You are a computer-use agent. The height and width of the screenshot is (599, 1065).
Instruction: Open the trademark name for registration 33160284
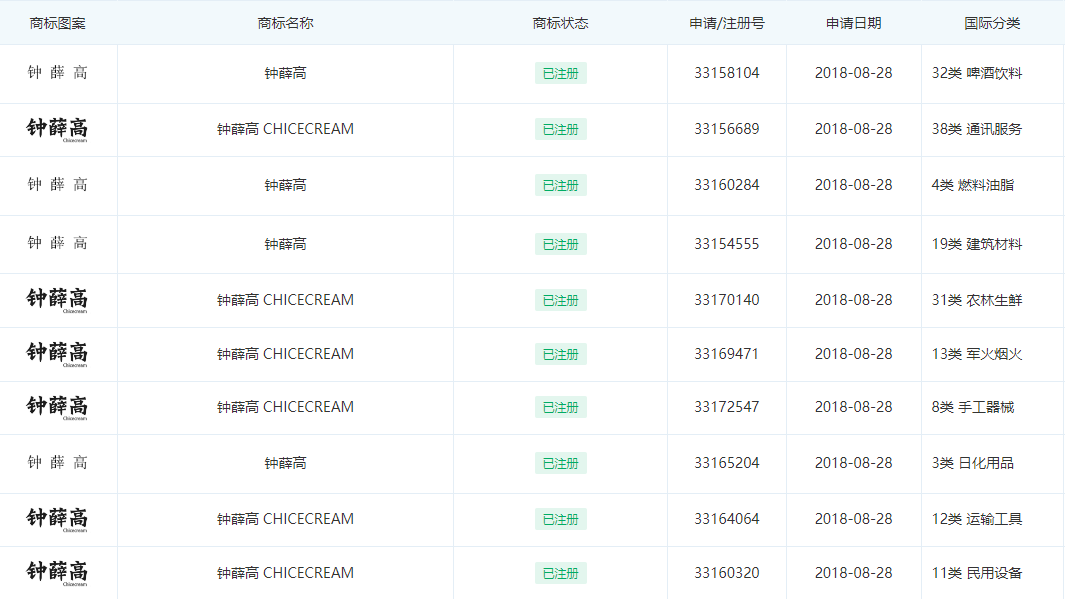(285, 185)
